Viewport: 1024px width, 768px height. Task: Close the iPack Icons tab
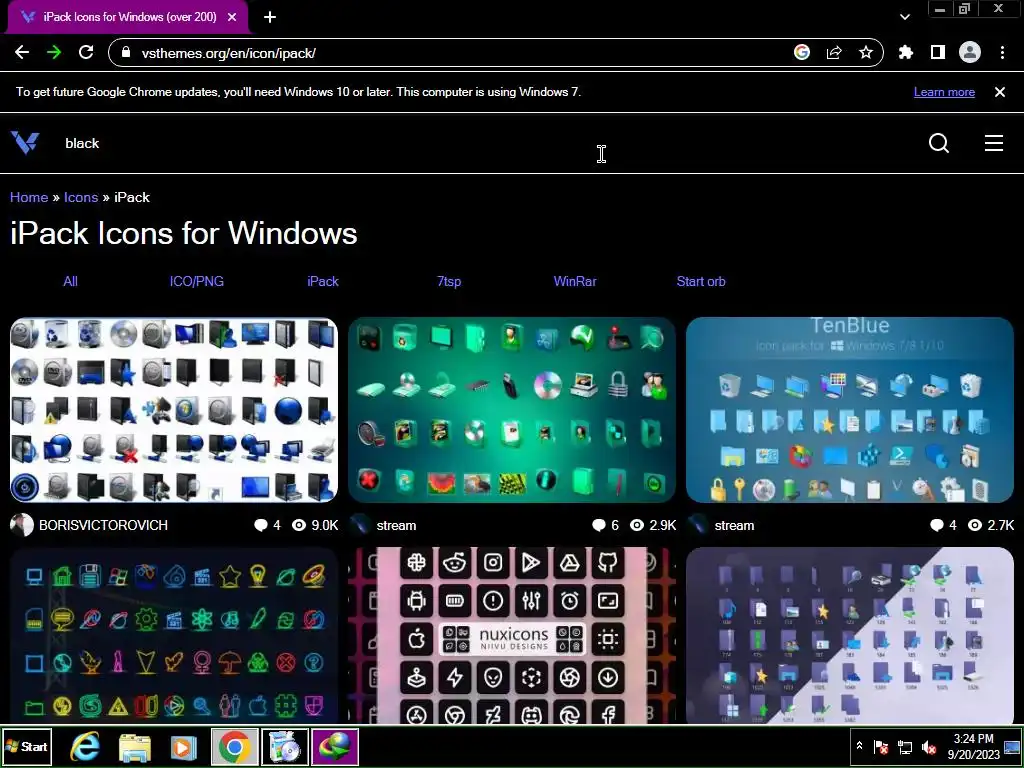(232, 17)
